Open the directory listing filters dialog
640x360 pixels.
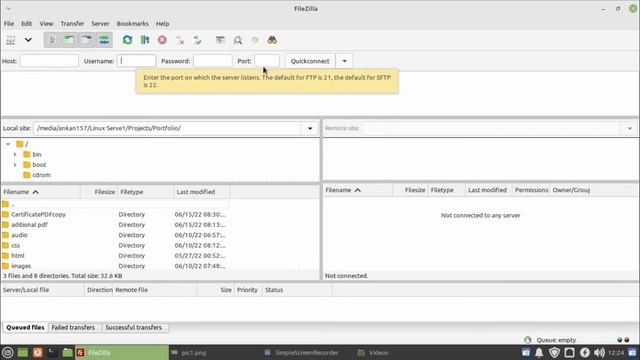[x=220, y=40]
